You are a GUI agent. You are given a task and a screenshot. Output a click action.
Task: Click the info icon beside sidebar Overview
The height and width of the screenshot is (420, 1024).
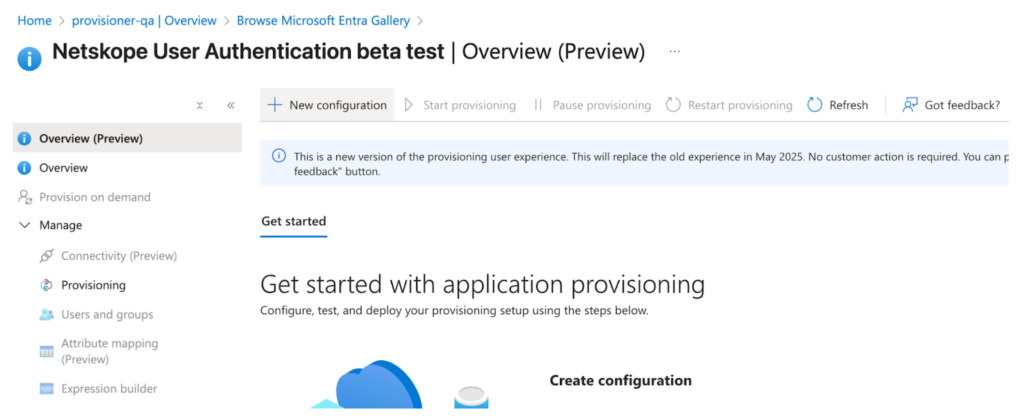[25, 168]
